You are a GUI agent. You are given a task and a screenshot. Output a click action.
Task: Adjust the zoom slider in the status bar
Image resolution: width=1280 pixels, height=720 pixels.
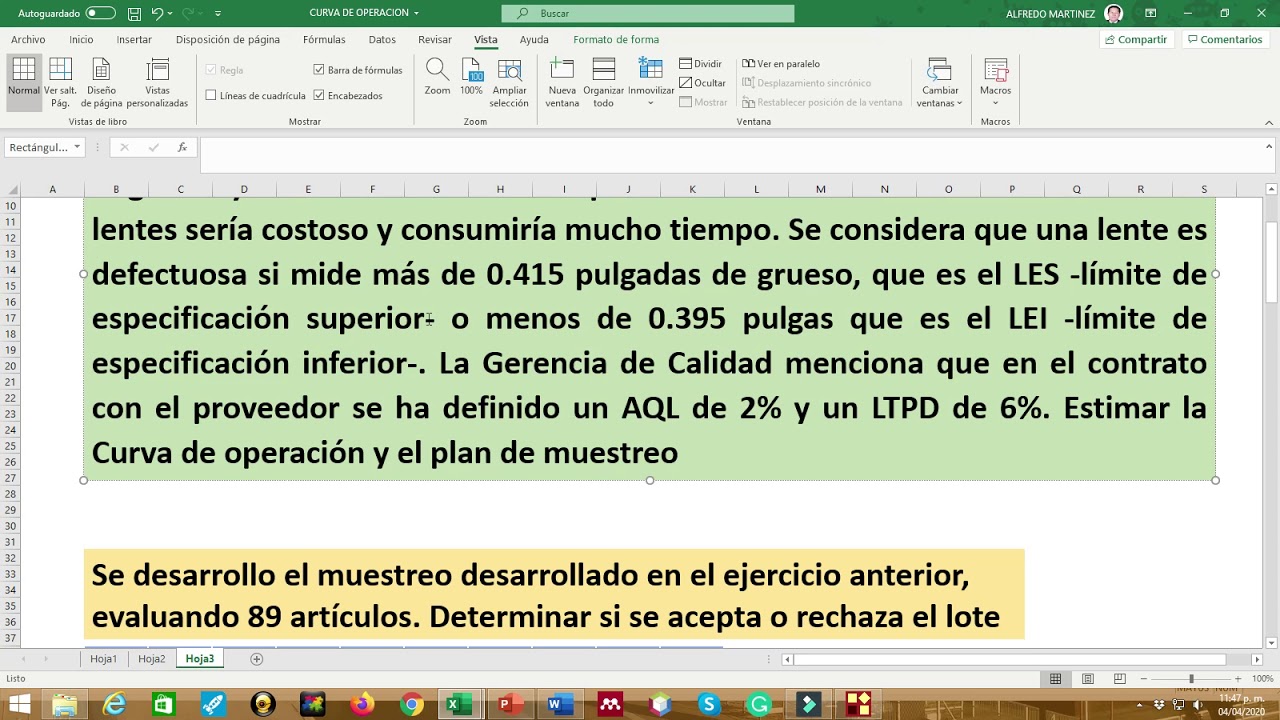coord(1190,679)
